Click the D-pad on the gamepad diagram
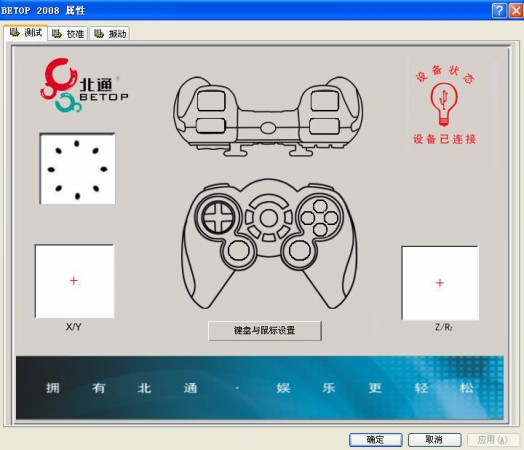The height and width of the screenshot is (450, 524). [218, 217]
